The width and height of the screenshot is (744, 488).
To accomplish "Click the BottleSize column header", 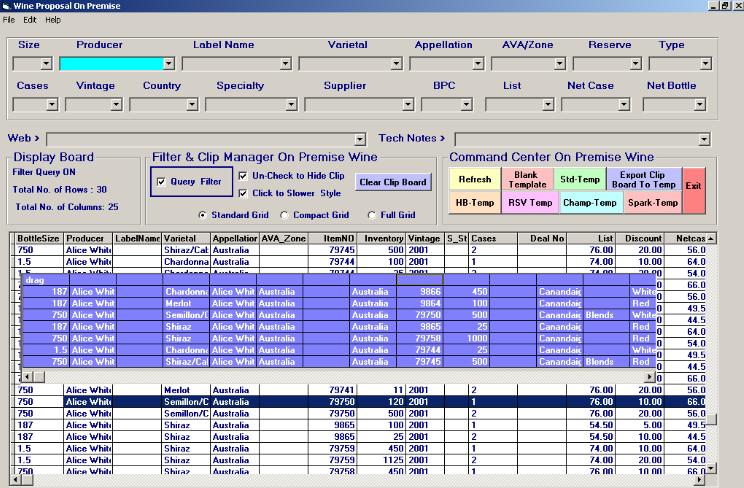I will [x=38, y=238].
